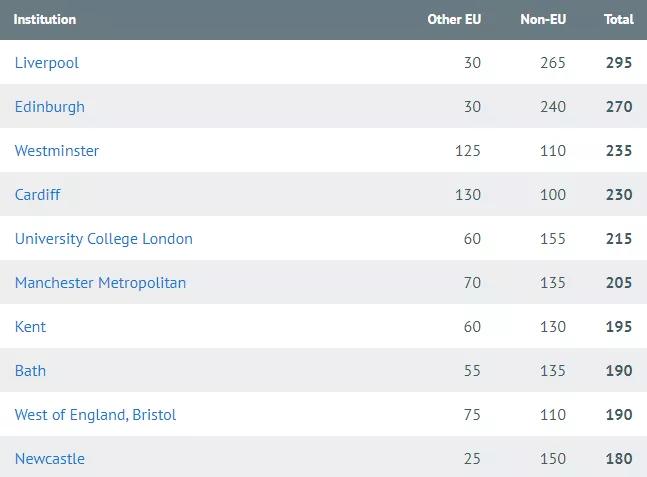
Task: Click the Institution column header
Action: [45, 19]
